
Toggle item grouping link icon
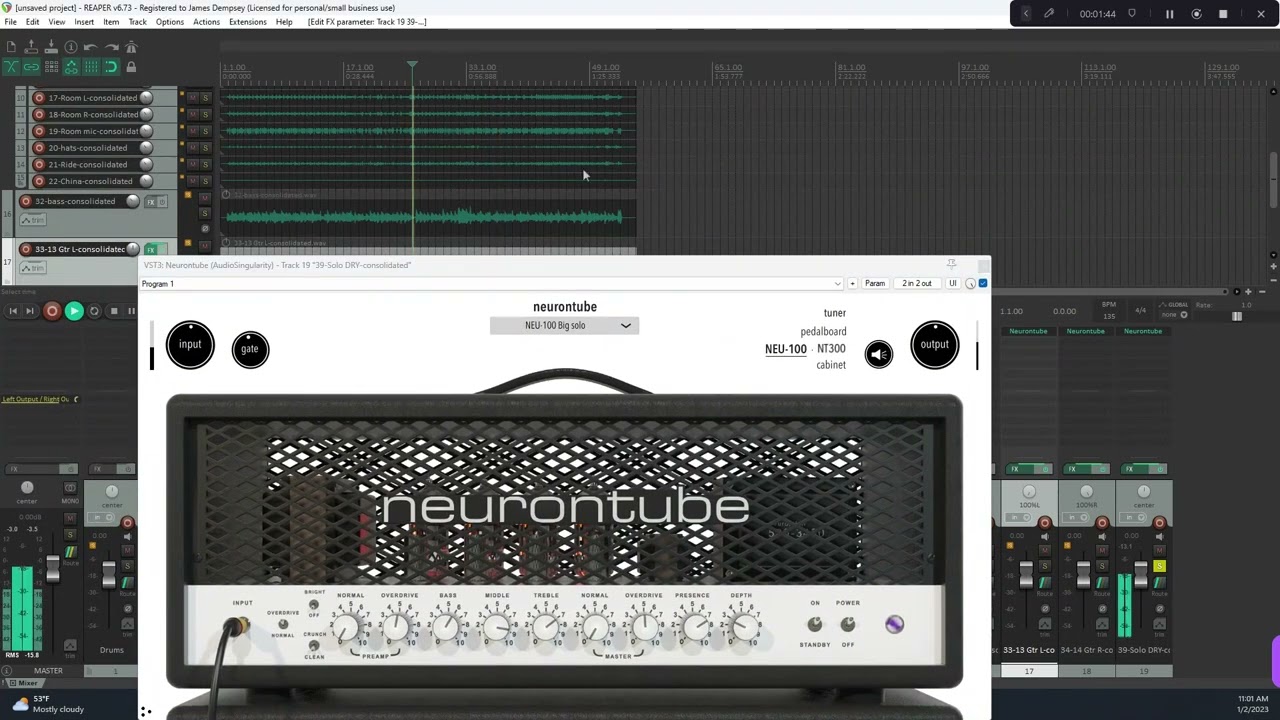[31, 67]
